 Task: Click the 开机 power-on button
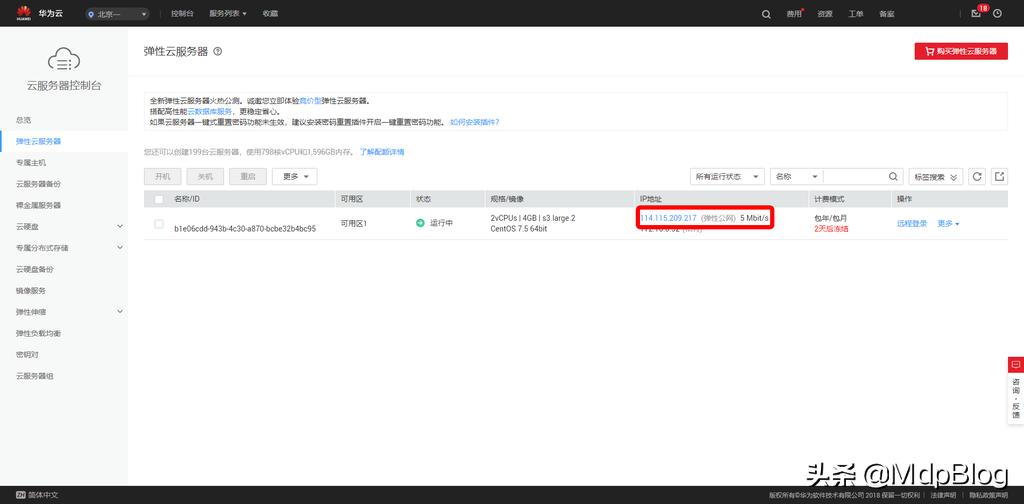(163, 176)
